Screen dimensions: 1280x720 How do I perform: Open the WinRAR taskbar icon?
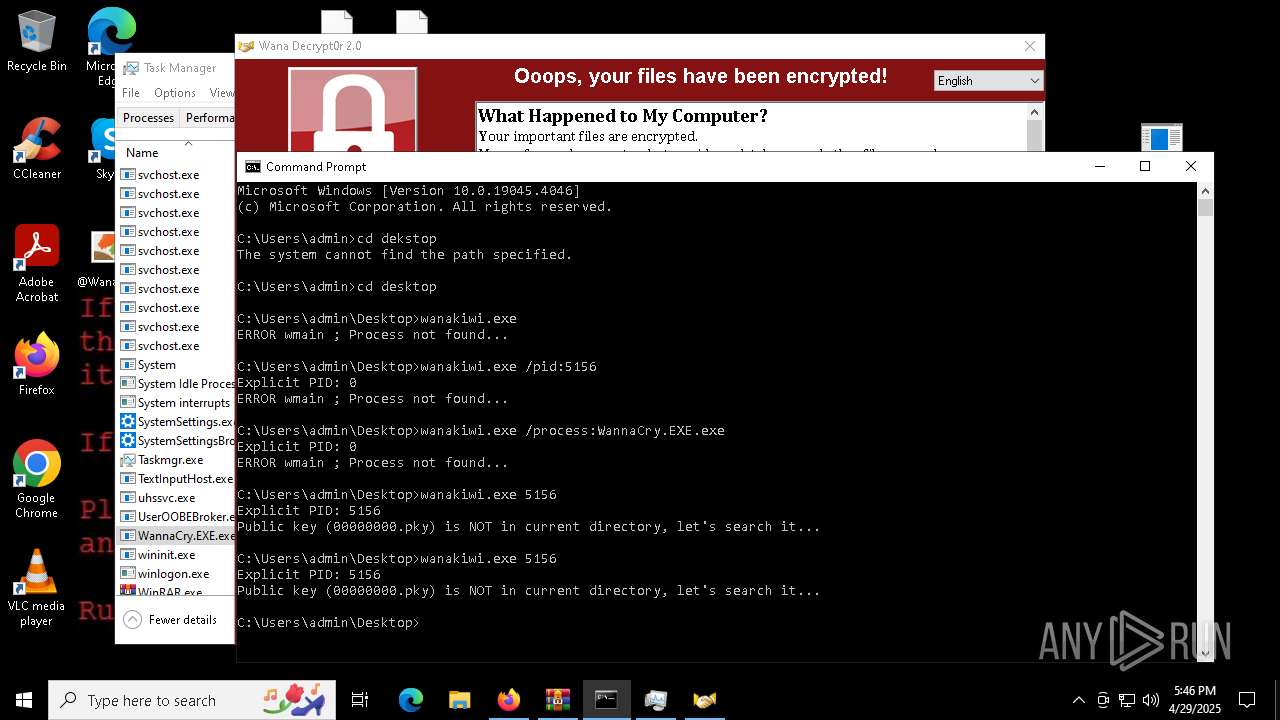coord(557,700)
